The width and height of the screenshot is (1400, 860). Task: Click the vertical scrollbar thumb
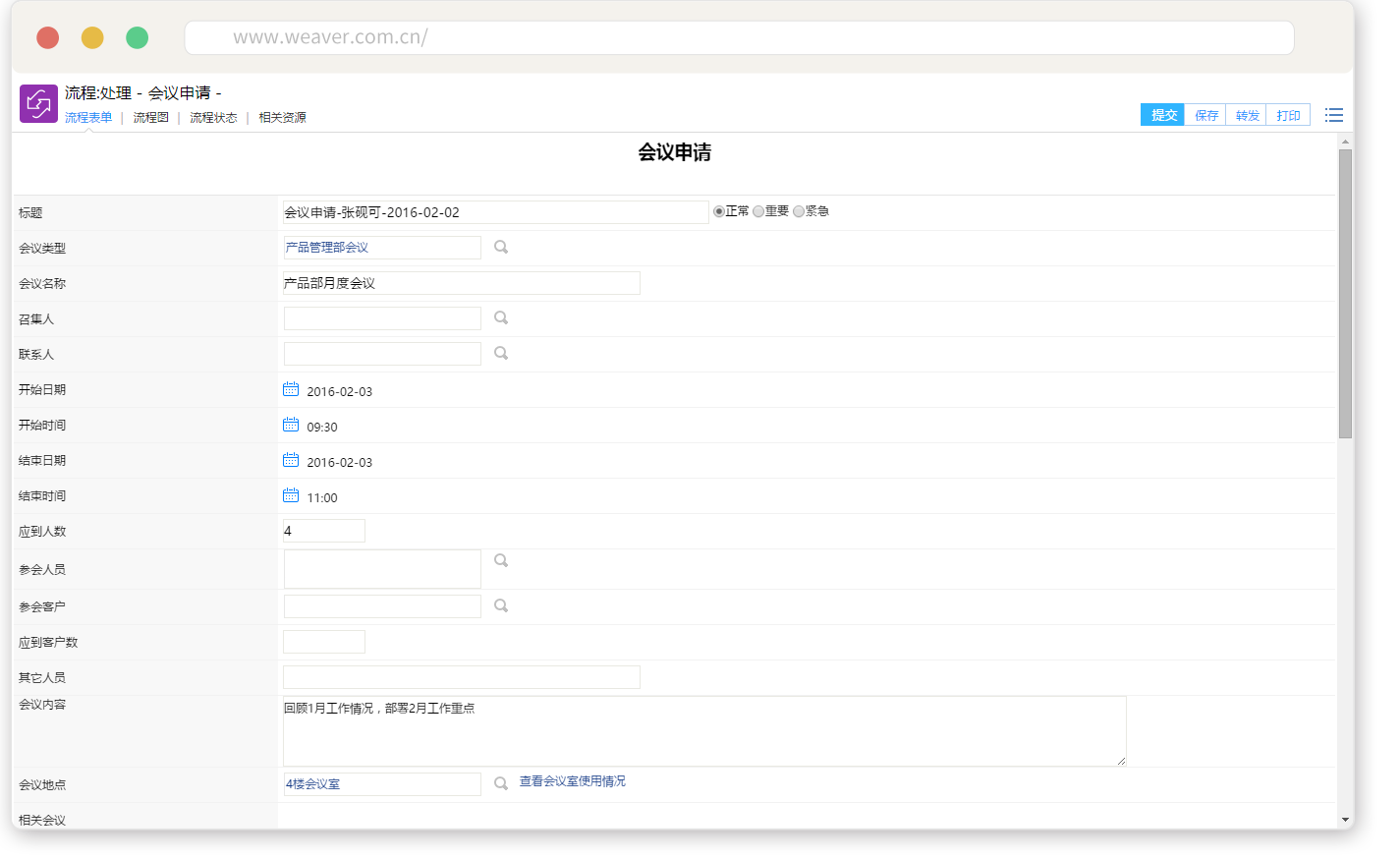pyautogui.click(x=1345, y=293)
